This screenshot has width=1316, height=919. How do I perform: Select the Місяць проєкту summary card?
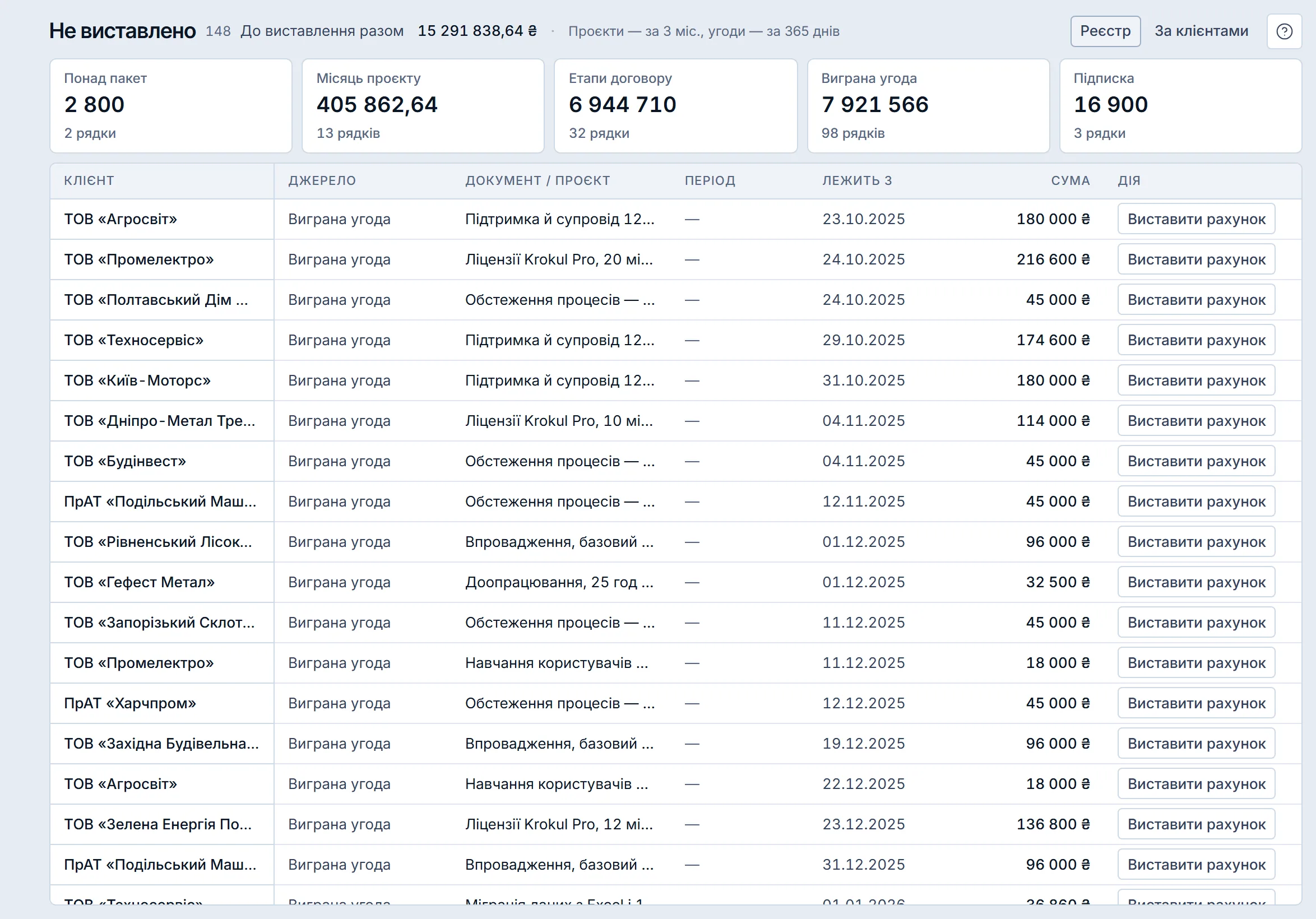(423, 106)
